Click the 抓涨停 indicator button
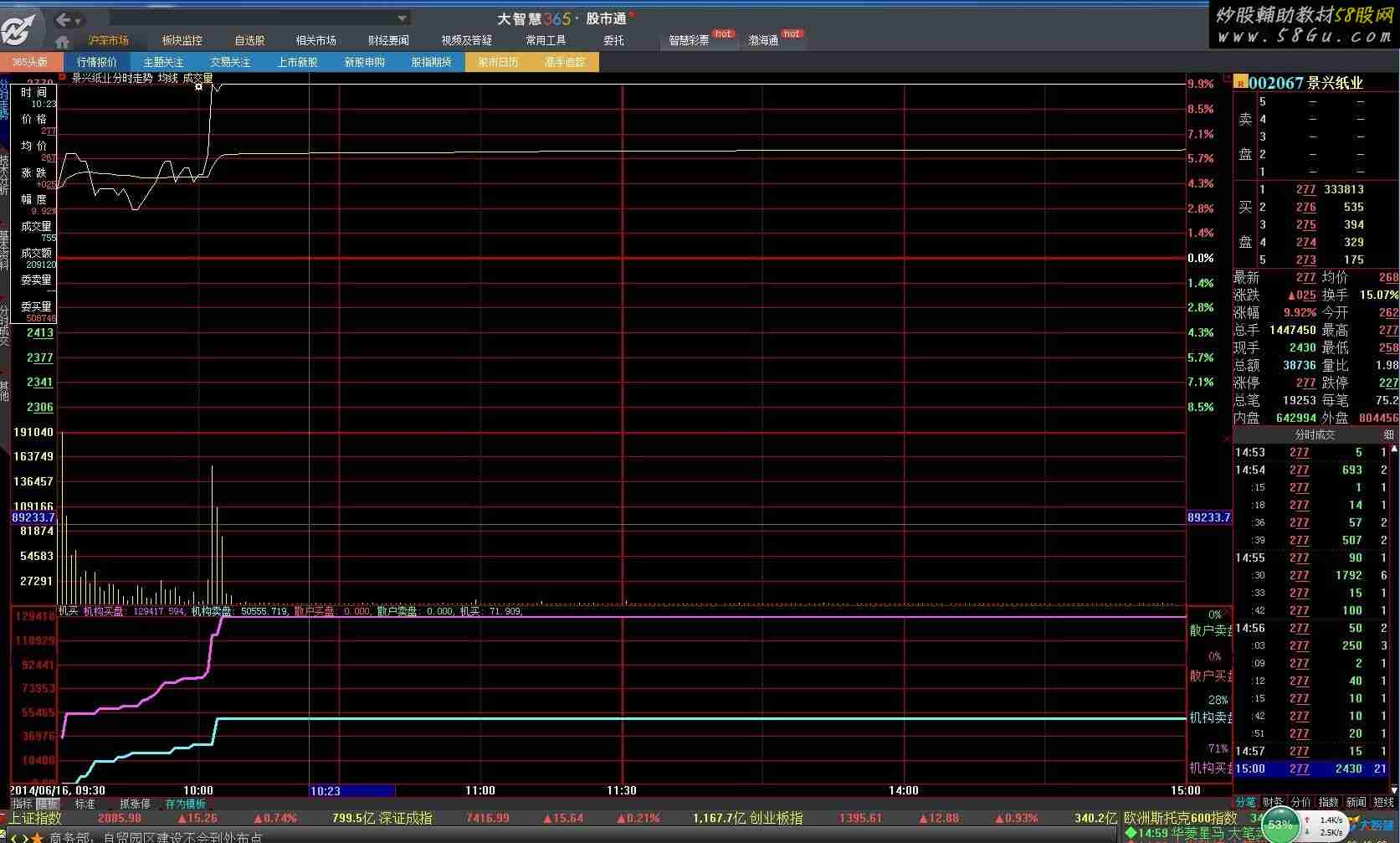1400x843 pixels. (135, 804)
